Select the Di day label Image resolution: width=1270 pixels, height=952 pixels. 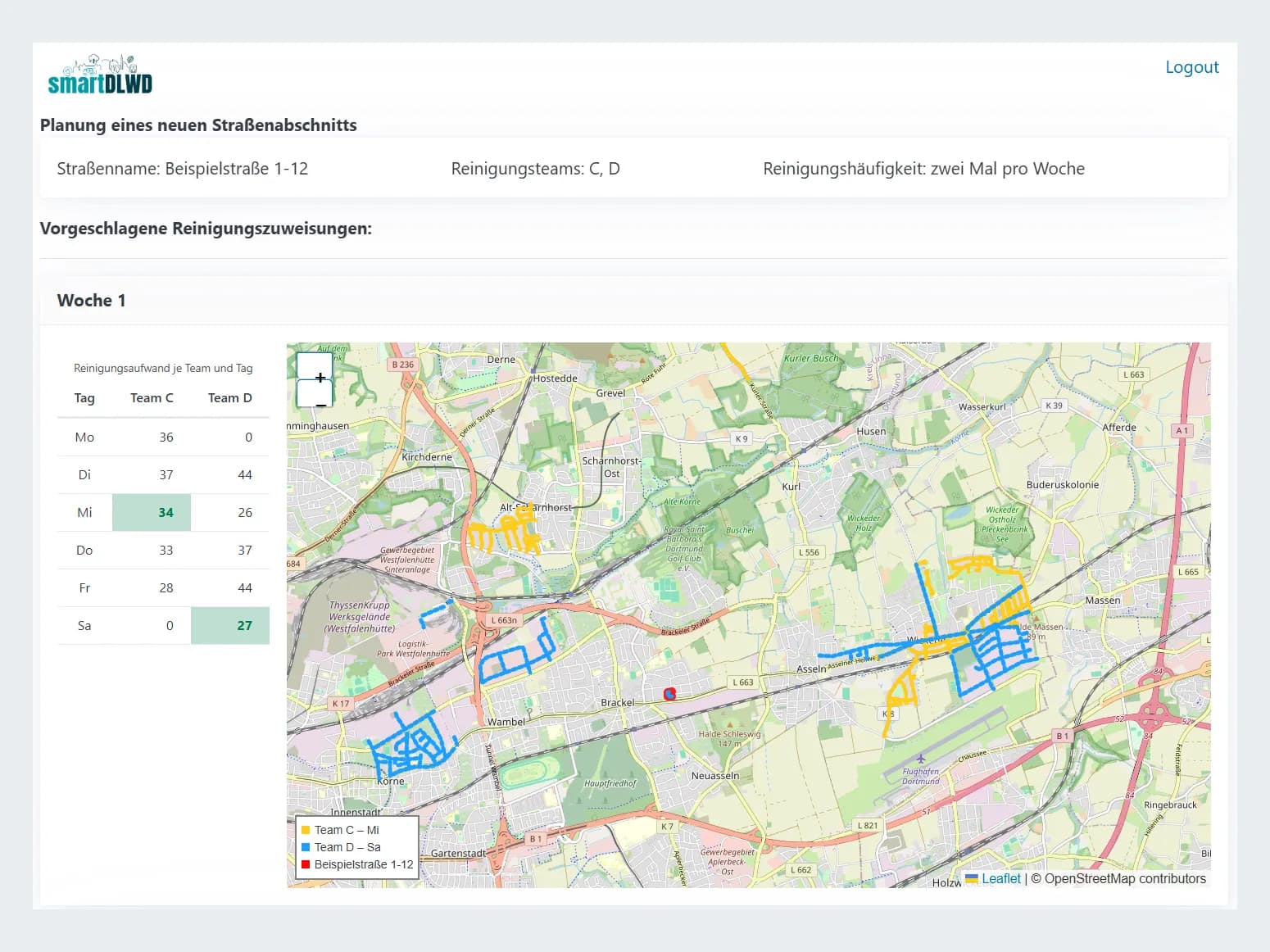[x=84, y=475]
